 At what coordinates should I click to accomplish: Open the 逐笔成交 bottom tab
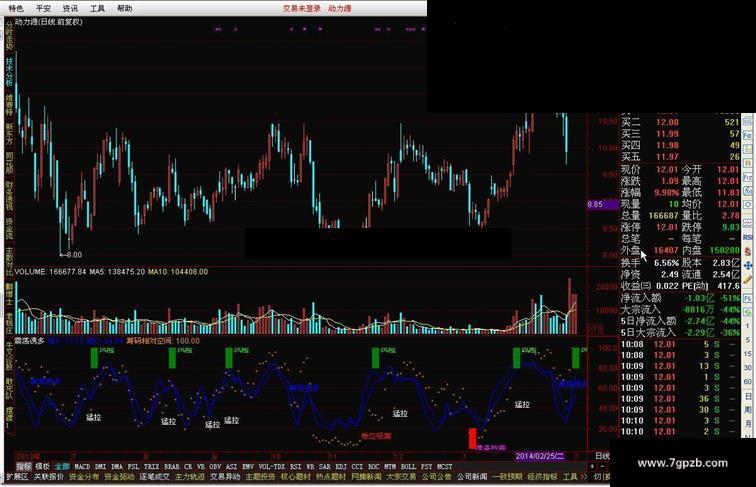[x=155, y=476]
